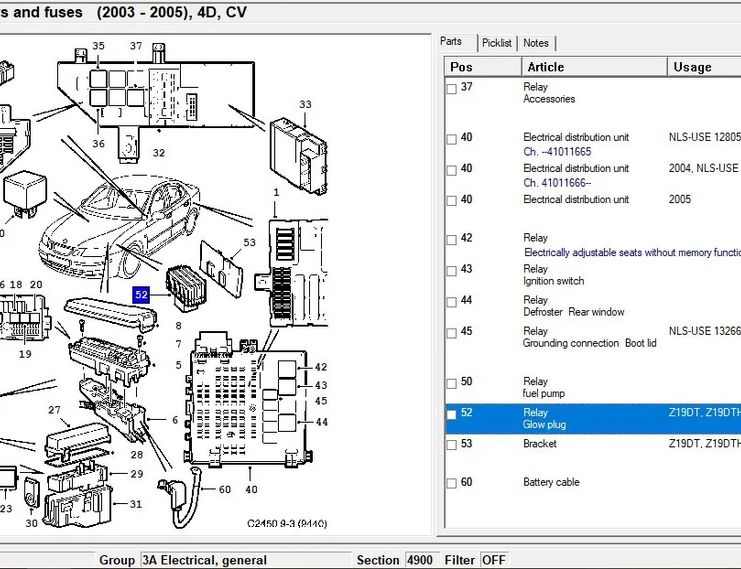The image size is (741, 569).
Task: Click the Filter OFF status field
Action: tap(494, 560)
